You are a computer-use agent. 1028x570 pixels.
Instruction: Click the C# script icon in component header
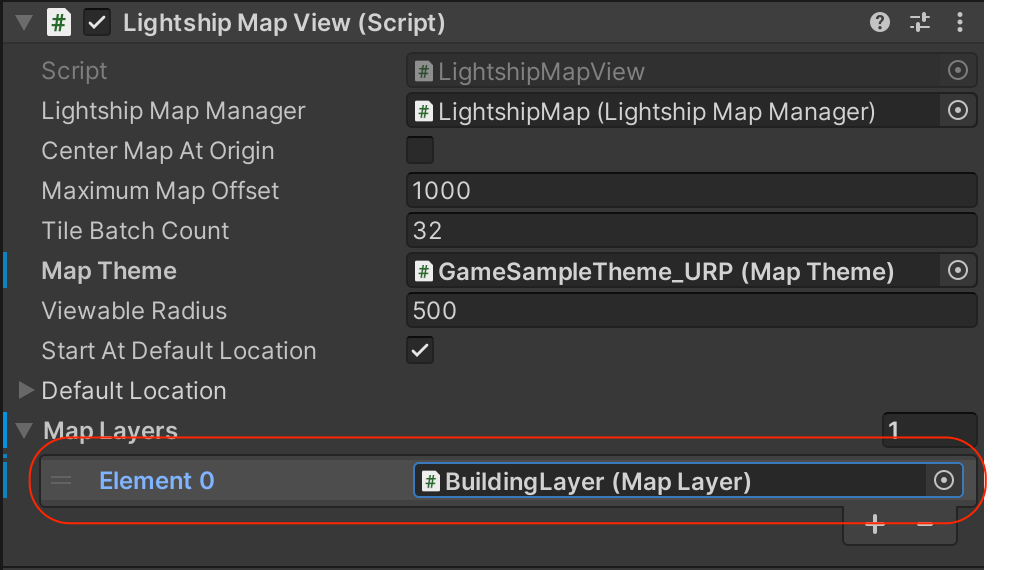click(58, 23)
